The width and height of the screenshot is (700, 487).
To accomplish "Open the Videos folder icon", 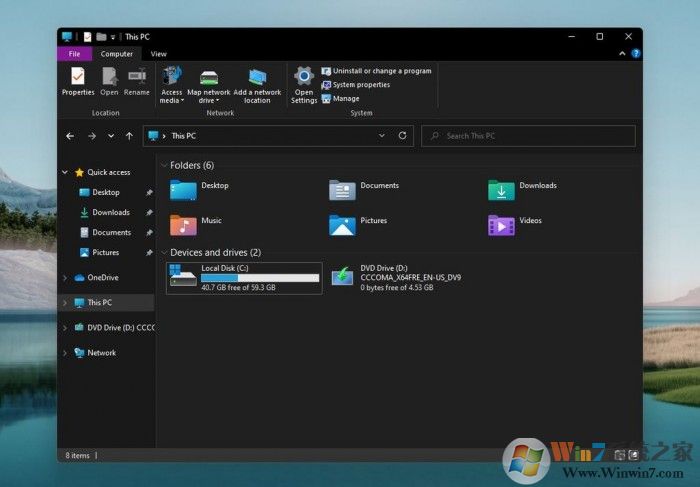I will tap(501, 224).
